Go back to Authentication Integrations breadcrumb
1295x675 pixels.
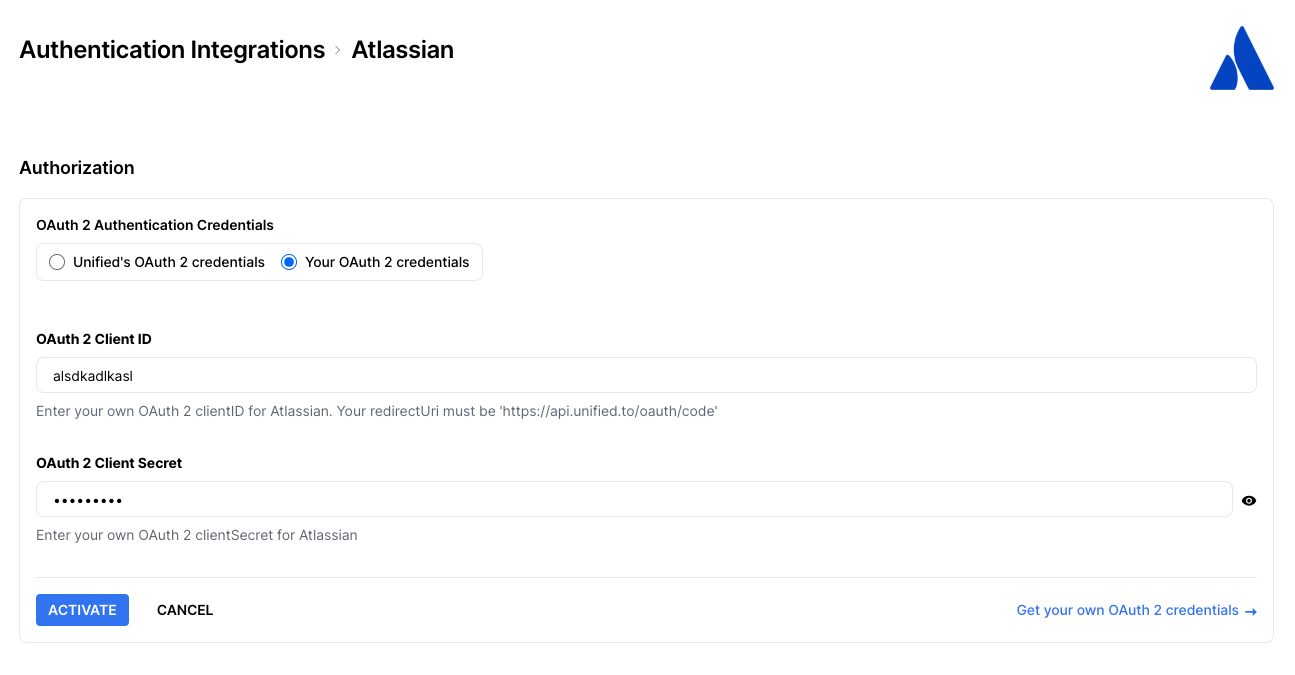tap(172, 50)
